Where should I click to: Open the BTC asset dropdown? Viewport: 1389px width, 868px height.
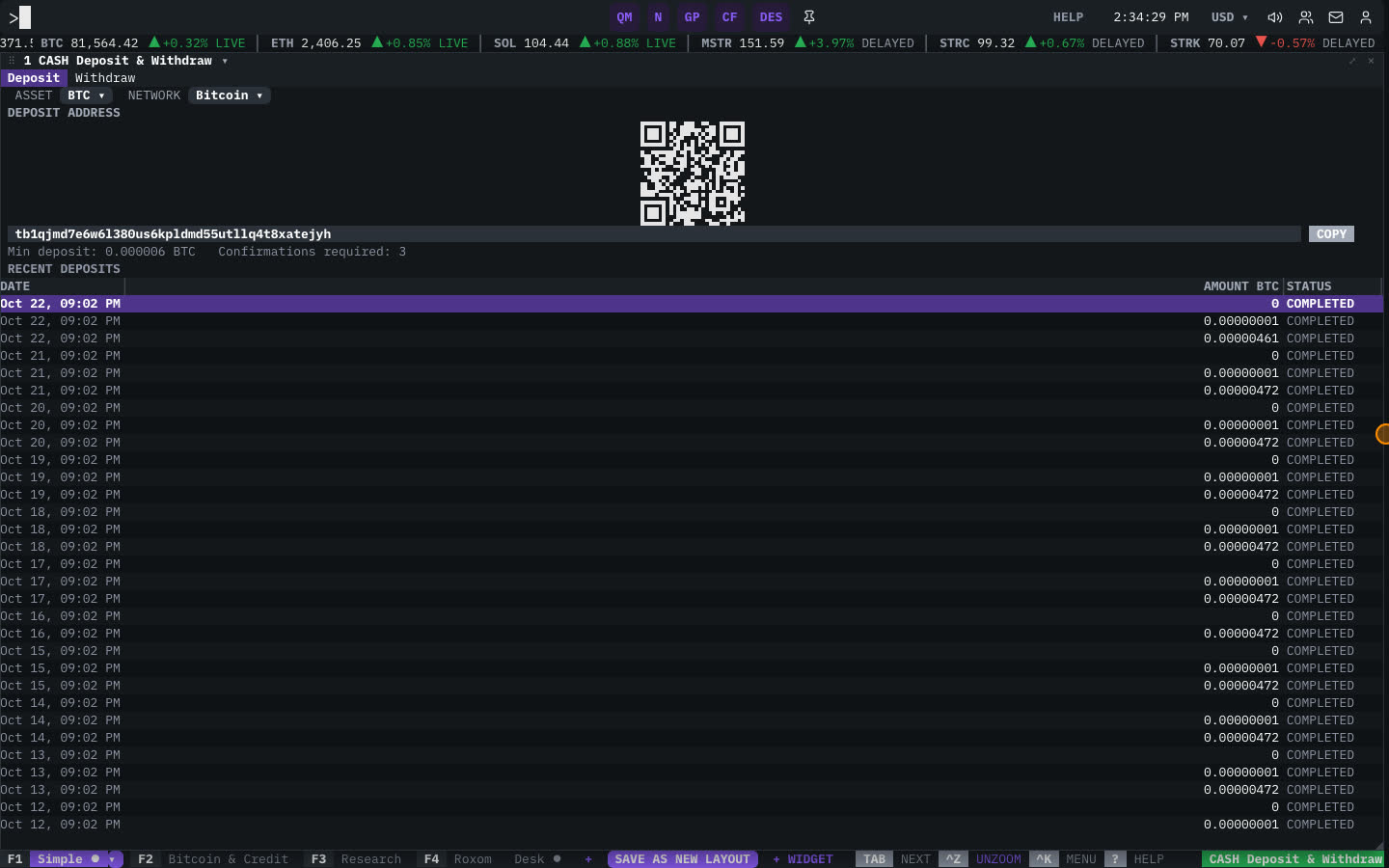[x=86, y=95]
